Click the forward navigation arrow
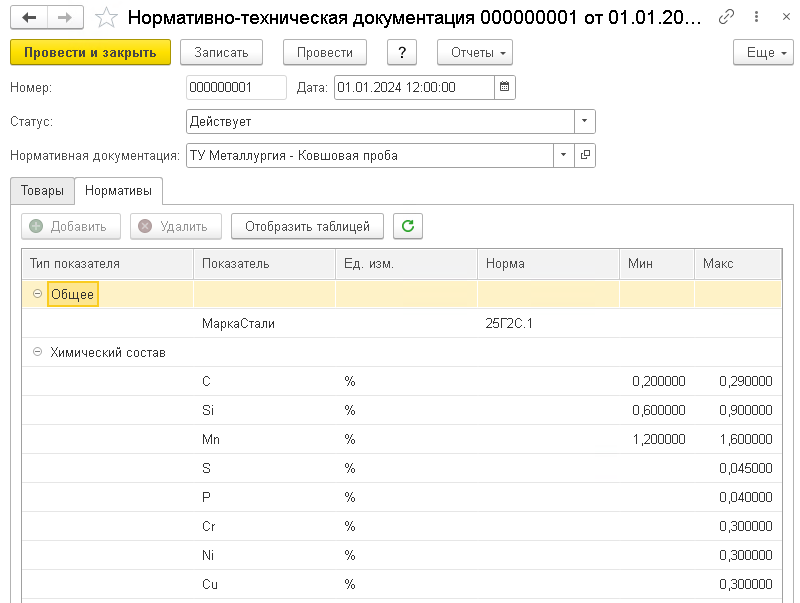 coord(64,18)
